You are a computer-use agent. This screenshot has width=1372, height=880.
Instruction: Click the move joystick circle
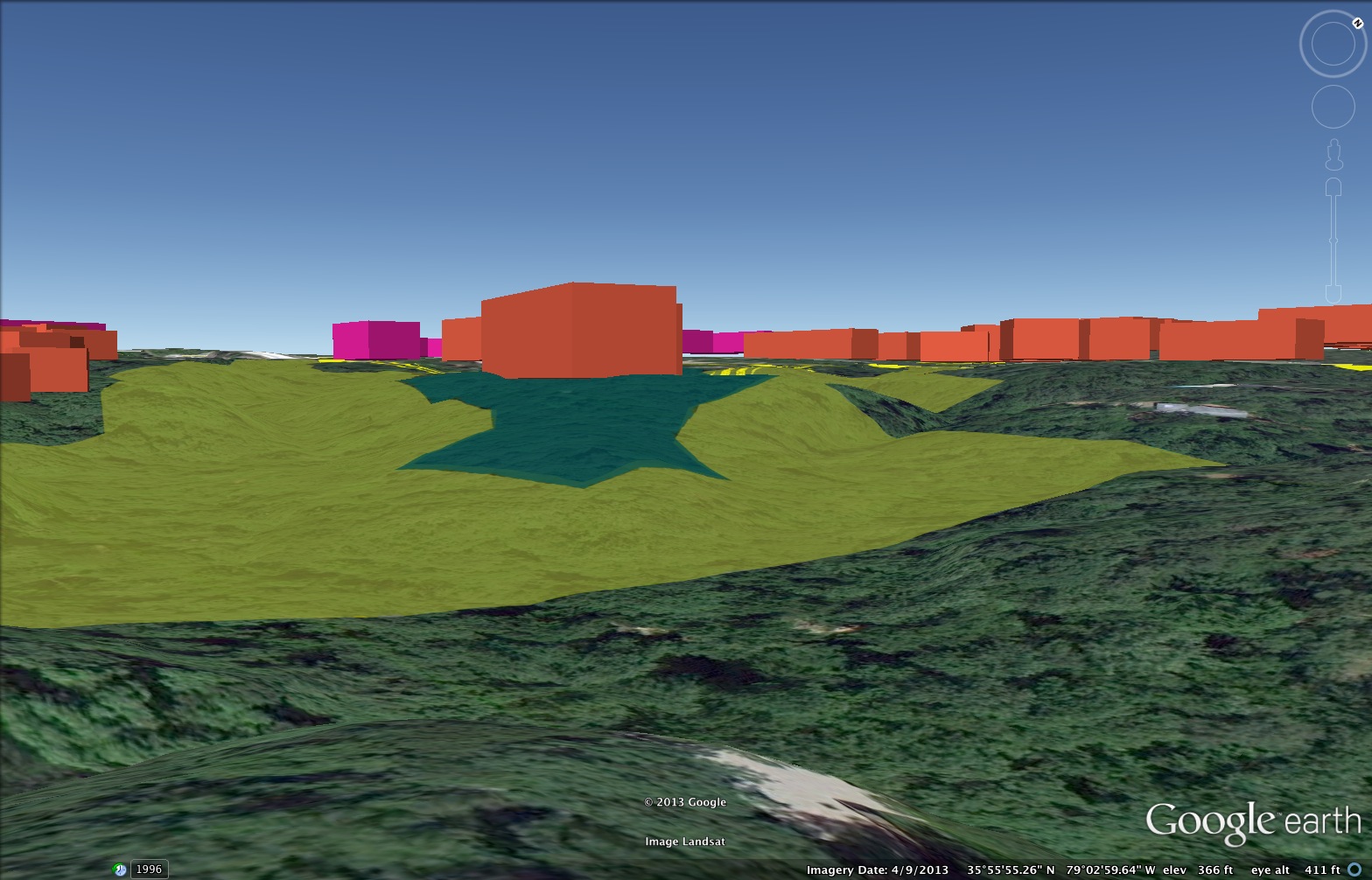[1333, 107]
